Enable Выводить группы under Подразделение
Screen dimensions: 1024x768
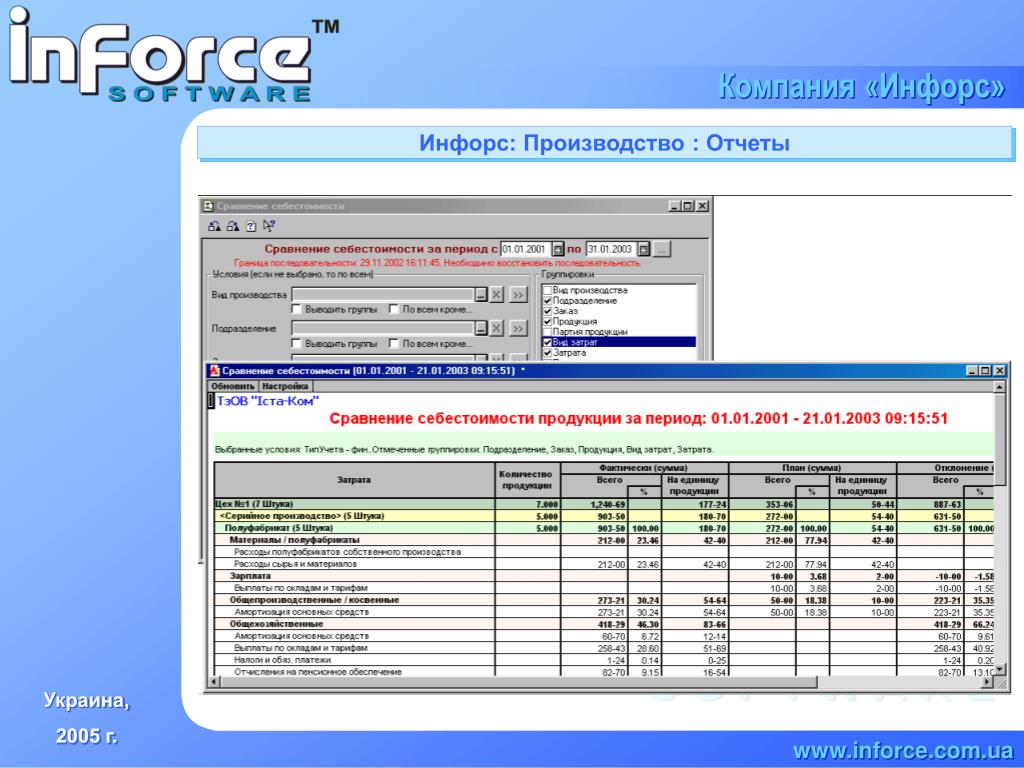click(x=296, y=343)
